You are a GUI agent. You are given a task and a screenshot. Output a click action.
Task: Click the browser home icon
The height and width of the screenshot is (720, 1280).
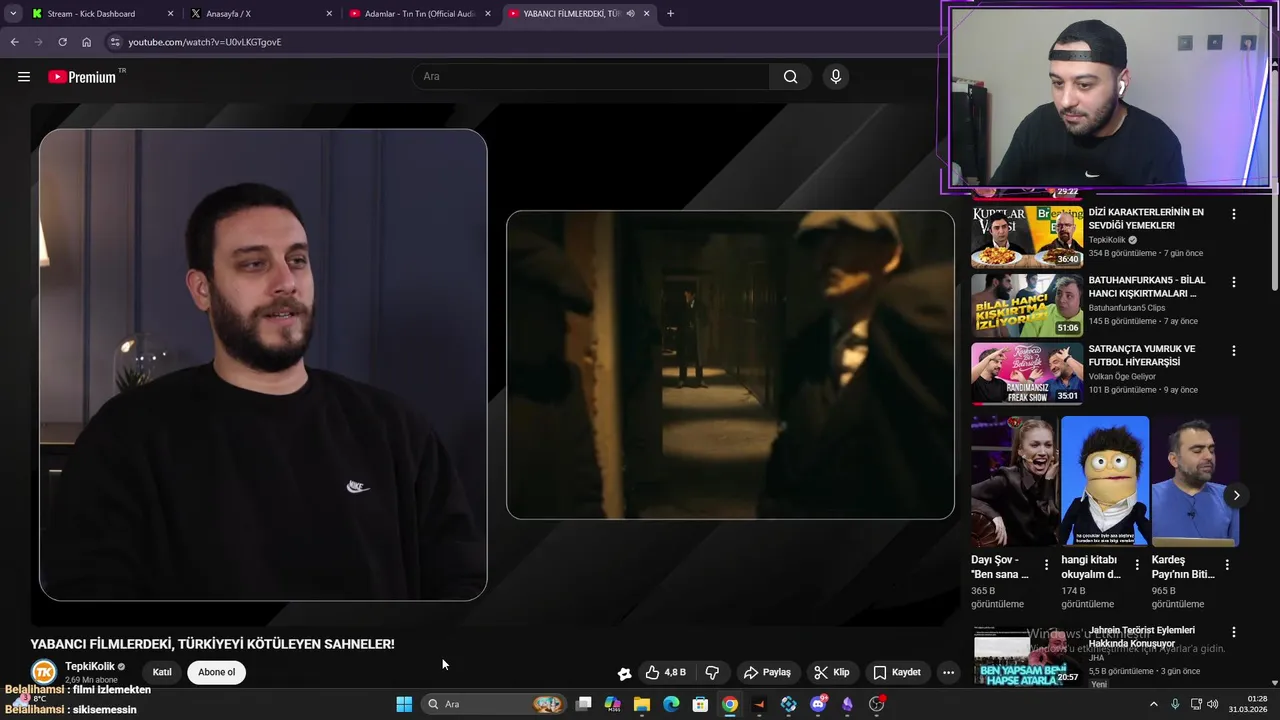[x=86, y=42]
